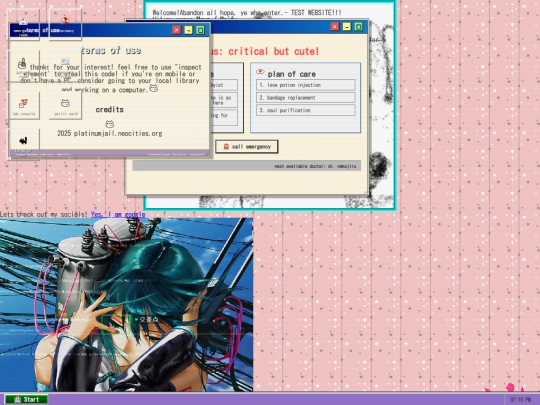Viewport: 540px width, 405px height.
Task: Open the pharmacy desktop icon
Action: coord(65,25)
